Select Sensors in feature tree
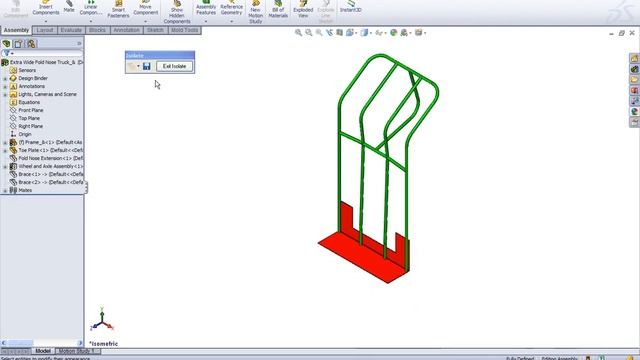 coord(27,70)
